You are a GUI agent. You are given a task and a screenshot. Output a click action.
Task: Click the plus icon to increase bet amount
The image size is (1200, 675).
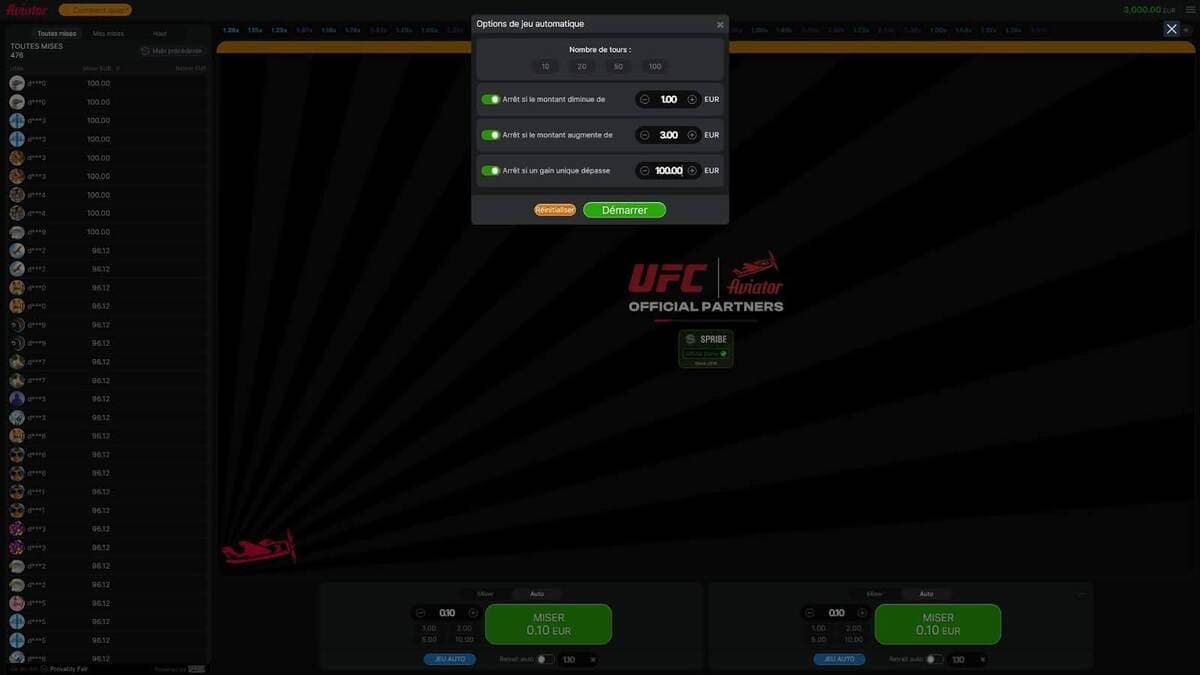point(471,610)
